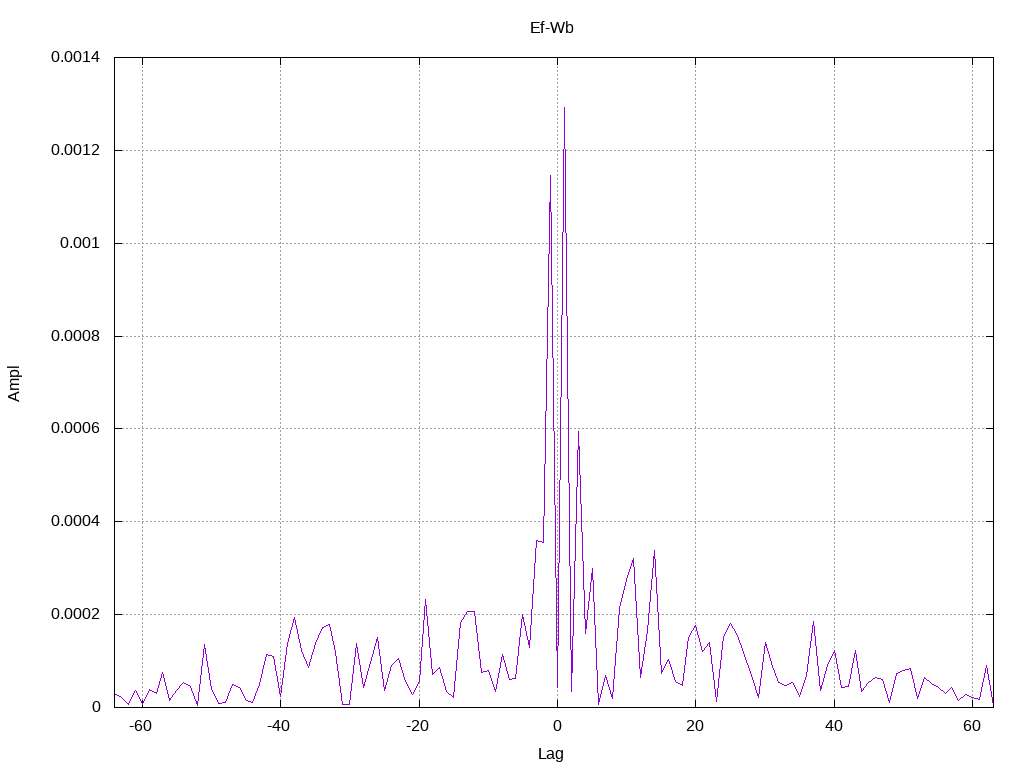Click the y-axis tick label 0.0008
The image size is (1024, 768).
pos(75,336)
